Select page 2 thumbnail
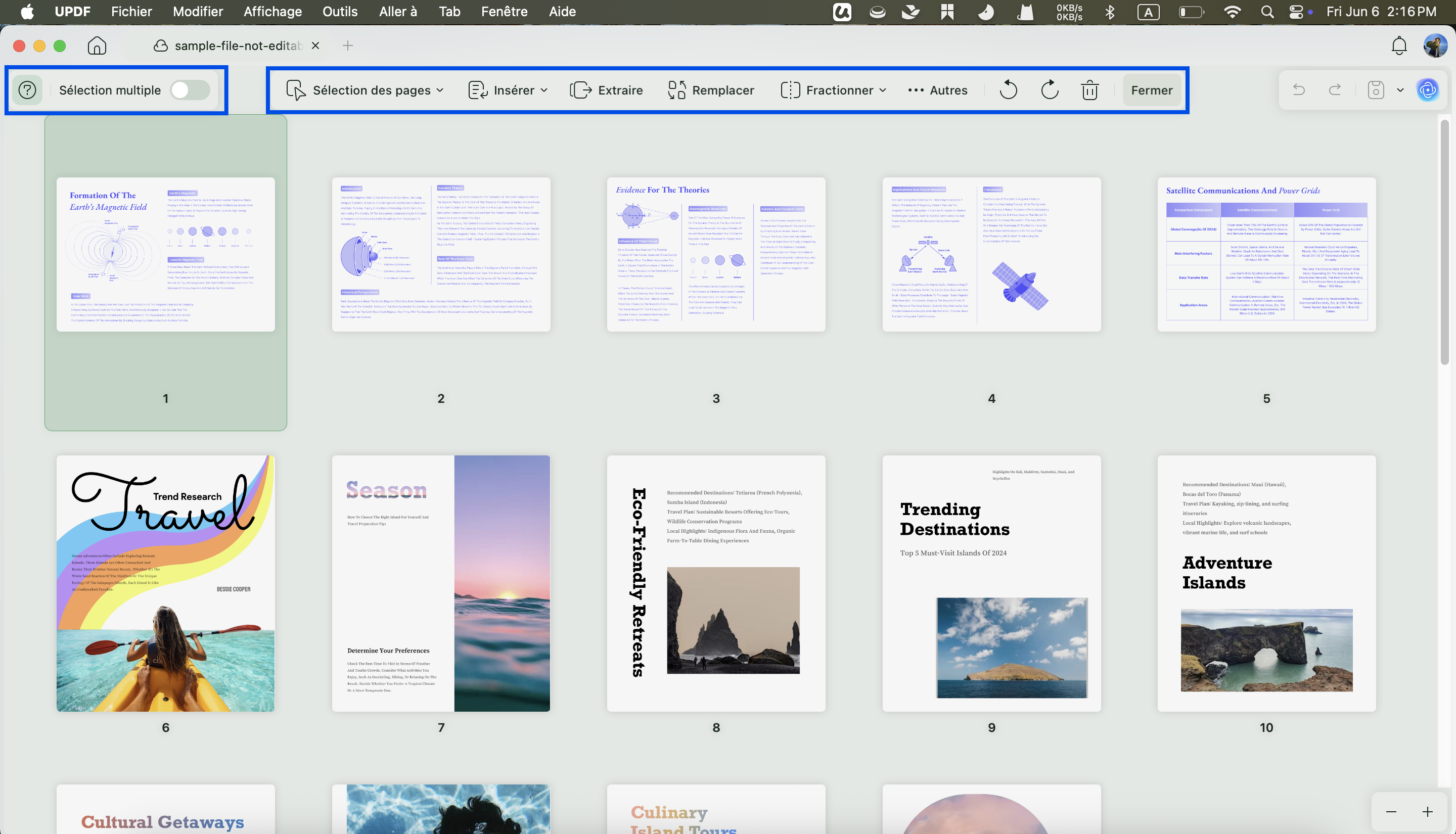 tap(441, 254)
